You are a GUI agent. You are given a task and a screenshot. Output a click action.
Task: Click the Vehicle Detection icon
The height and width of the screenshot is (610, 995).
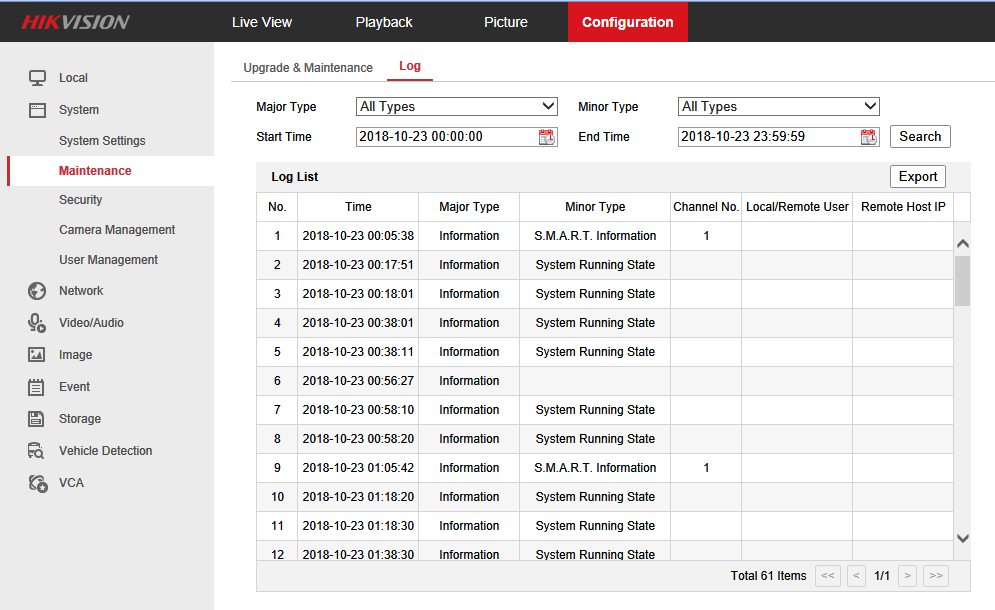[37, 451]
